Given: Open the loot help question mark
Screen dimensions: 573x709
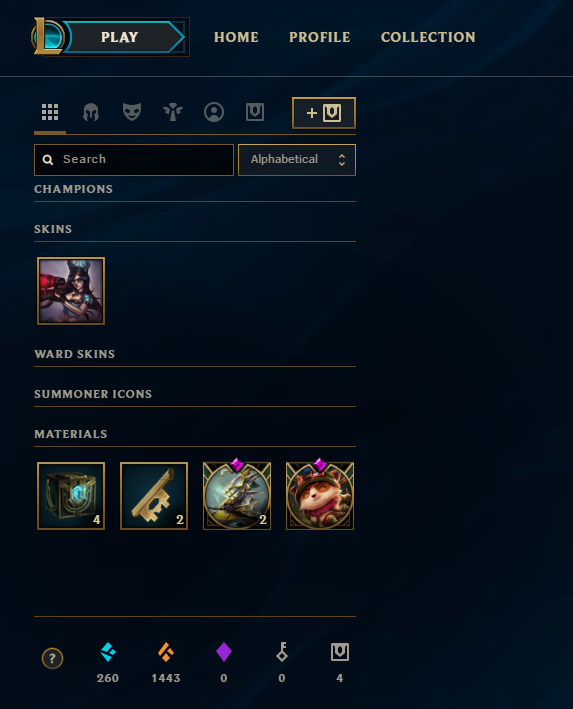Looking at the screenshot, I should (x=52, y=658).
